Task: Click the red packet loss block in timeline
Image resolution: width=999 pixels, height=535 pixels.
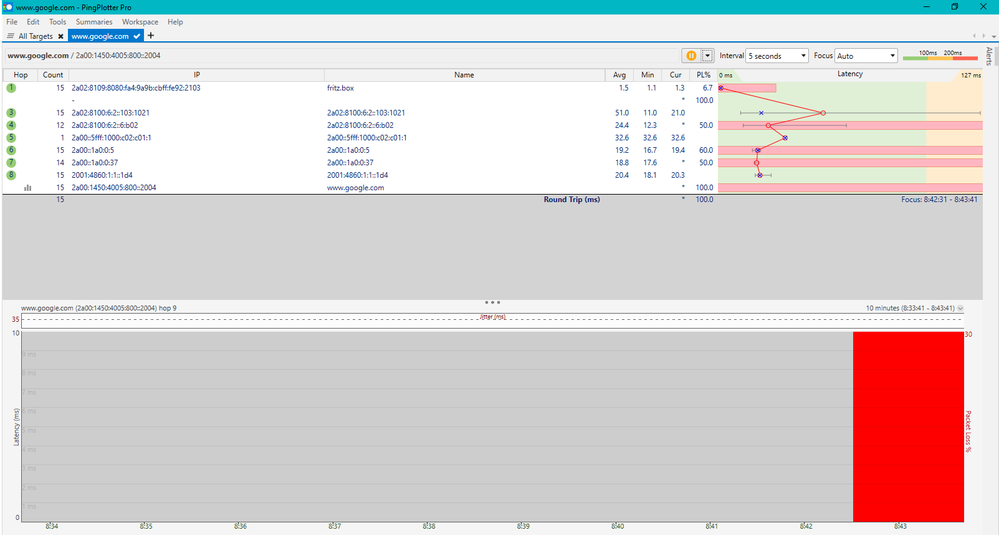Action: (908, 426)
